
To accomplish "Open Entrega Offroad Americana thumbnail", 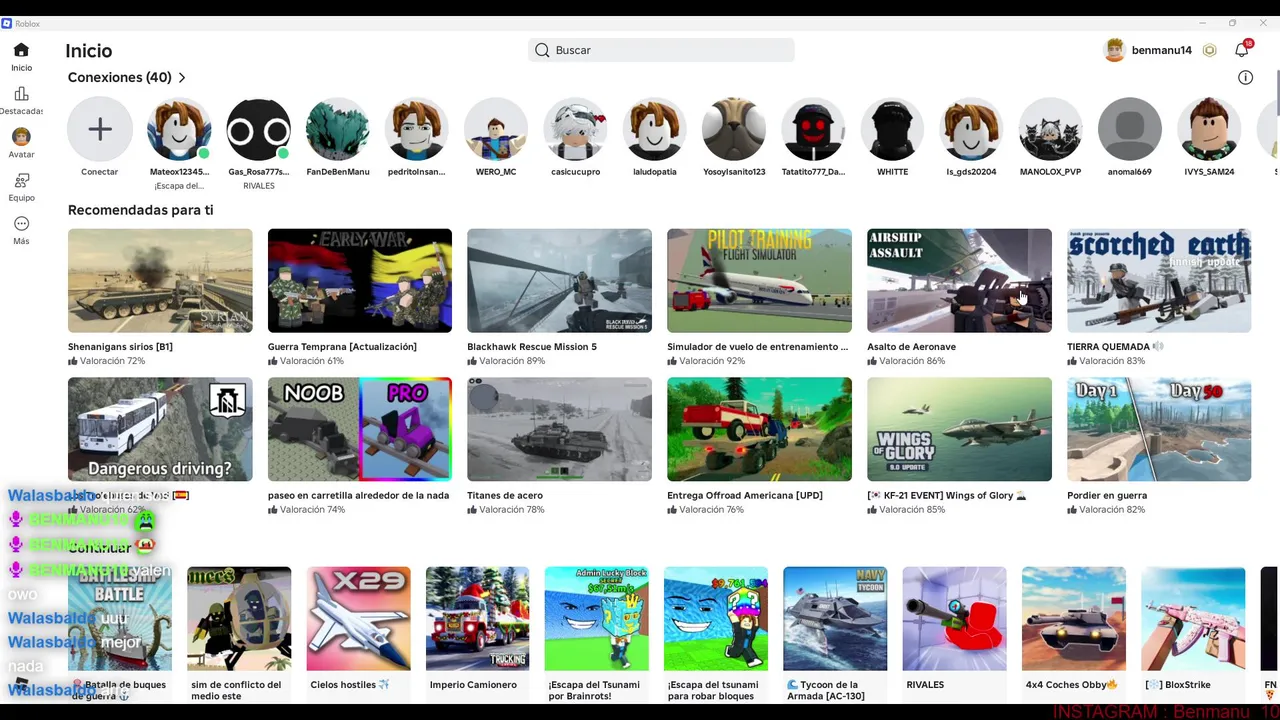I will (x=759, y=429).
